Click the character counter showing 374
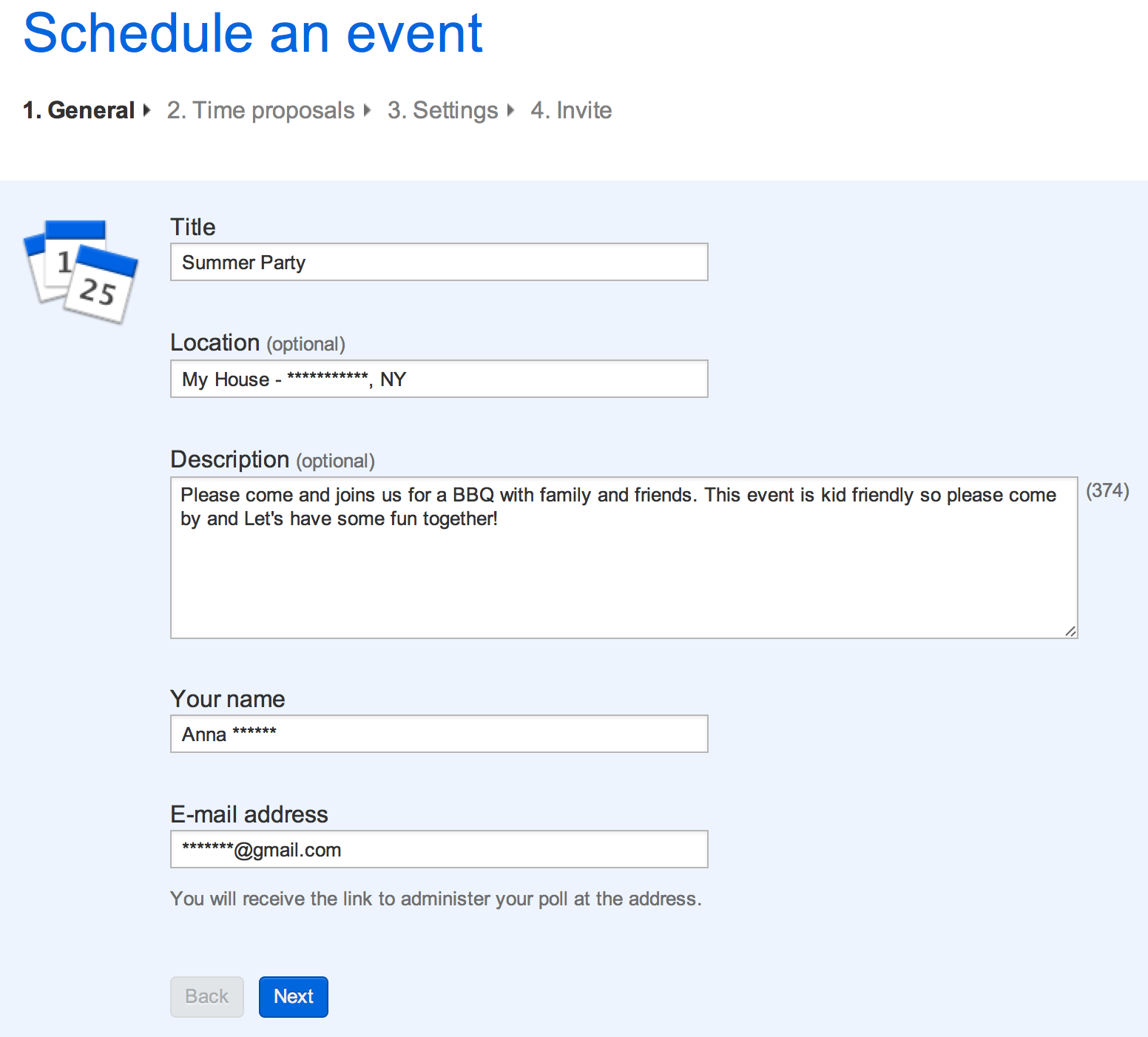The height and width of the screenshot is (1037, 1148). (1107, 490)
